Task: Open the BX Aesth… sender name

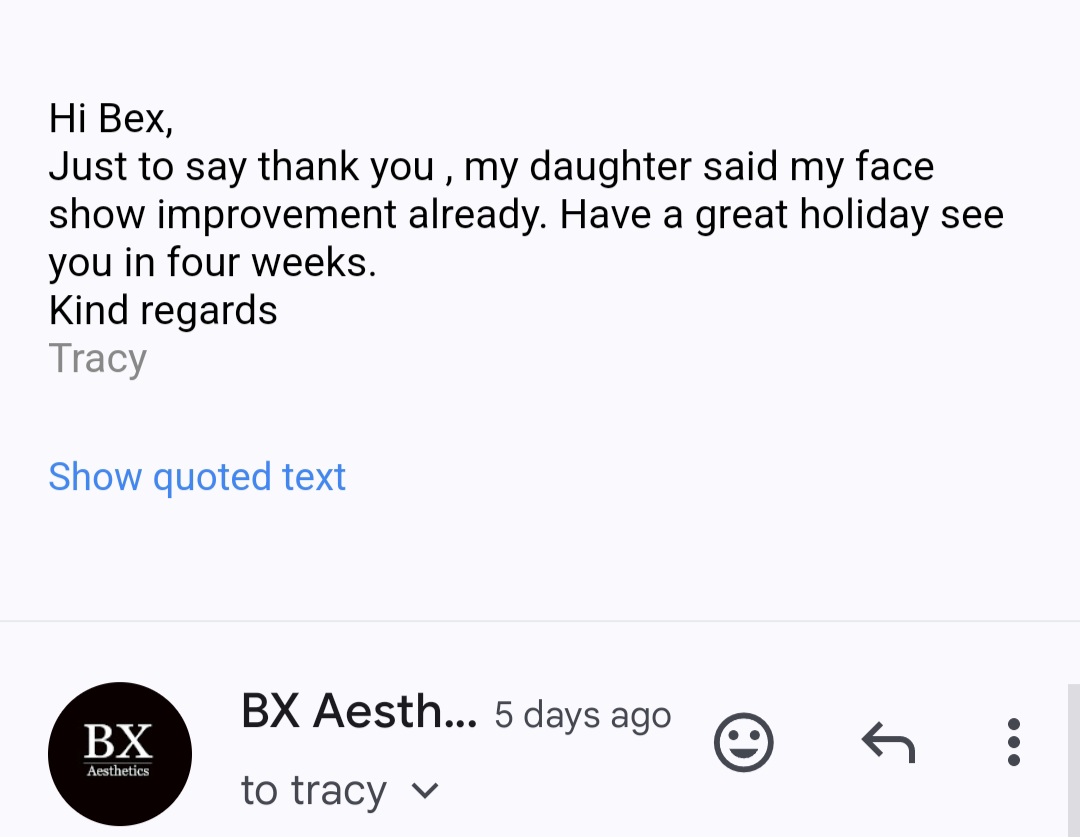Action: coord(359,711)
